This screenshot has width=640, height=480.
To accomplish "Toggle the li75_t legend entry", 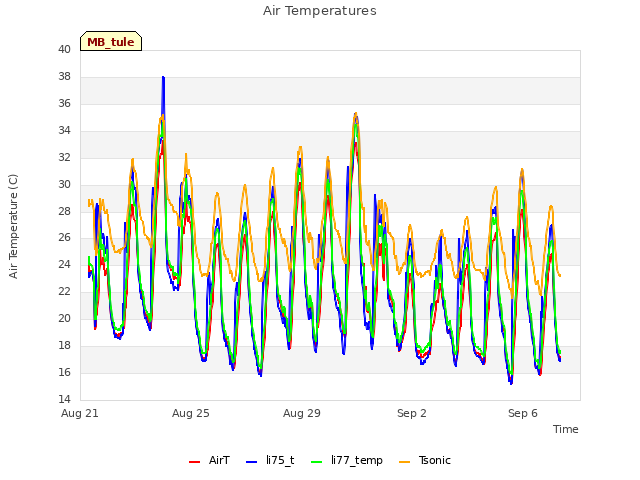I will coord(270,460).
